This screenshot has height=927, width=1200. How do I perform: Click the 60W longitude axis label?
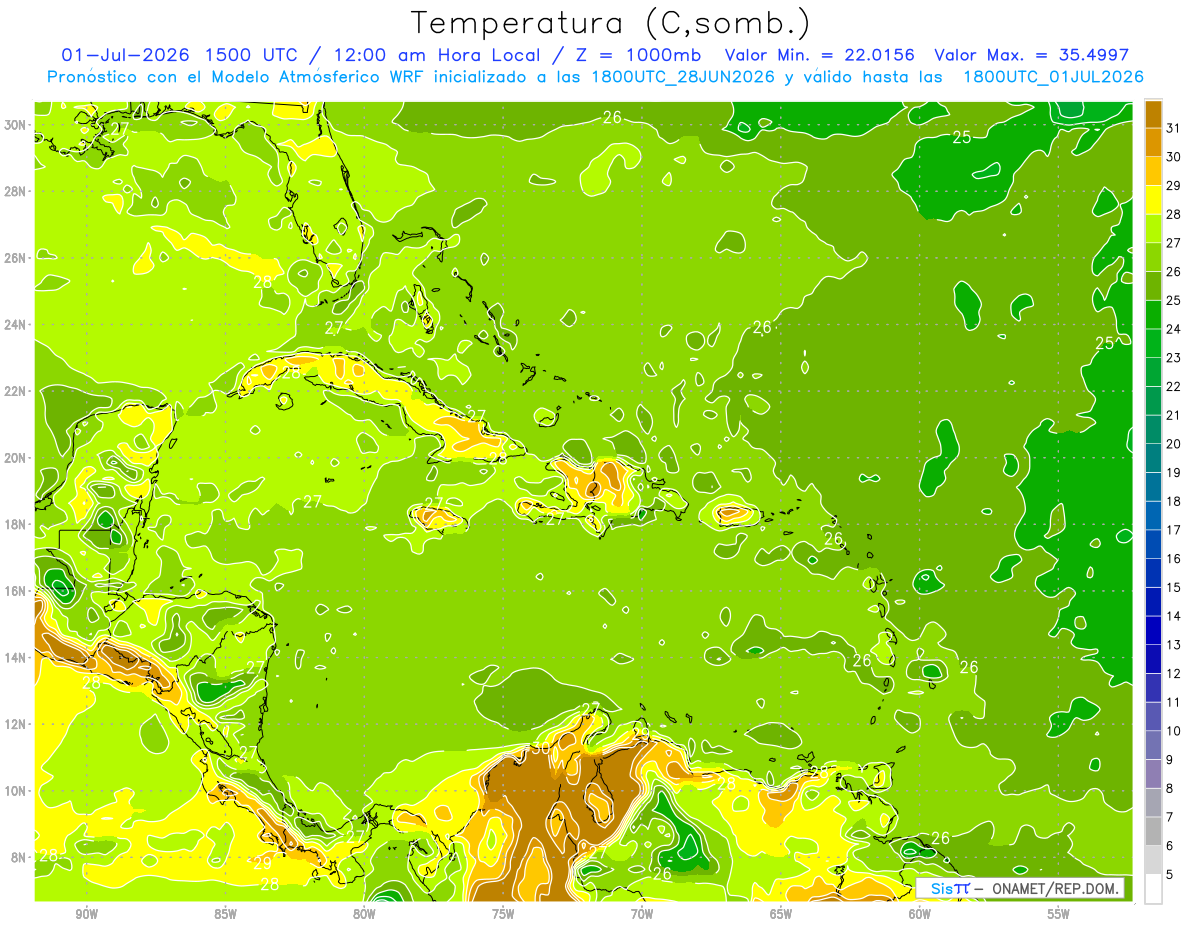(920, 914)
